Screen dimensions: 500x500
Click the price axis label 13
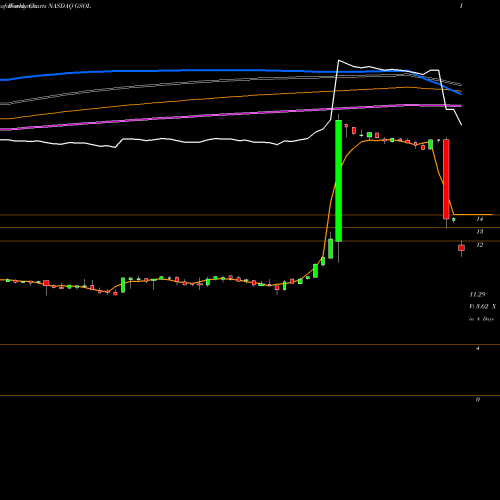pos(480,232)
